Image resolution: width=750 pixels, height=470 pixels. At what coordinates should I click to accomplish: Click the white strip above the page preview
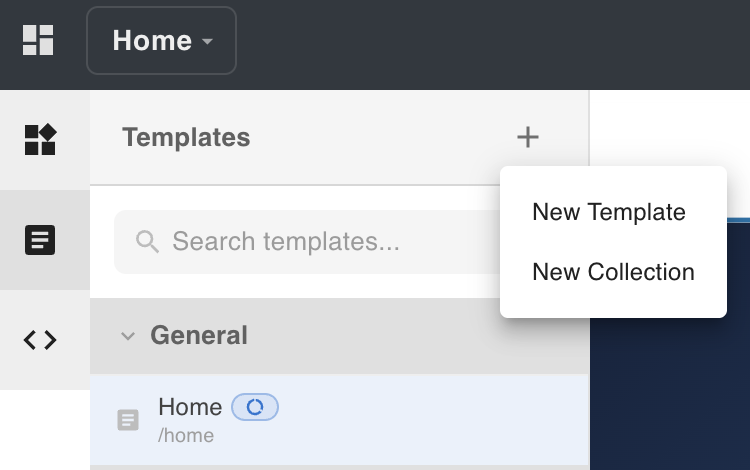[670, 125]
